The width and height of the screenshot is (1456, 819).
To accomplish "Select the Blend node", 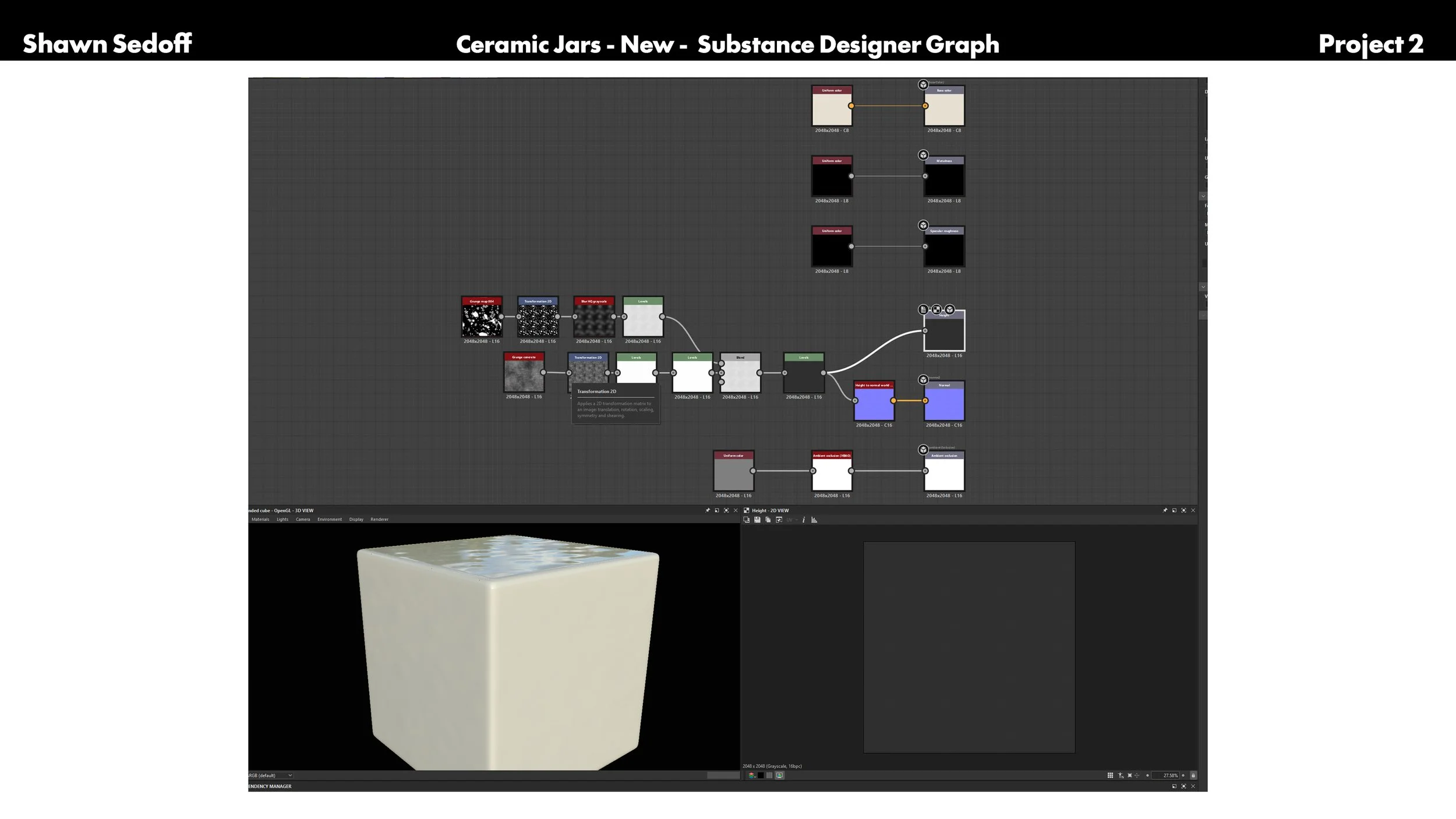I will click(740, 373).
